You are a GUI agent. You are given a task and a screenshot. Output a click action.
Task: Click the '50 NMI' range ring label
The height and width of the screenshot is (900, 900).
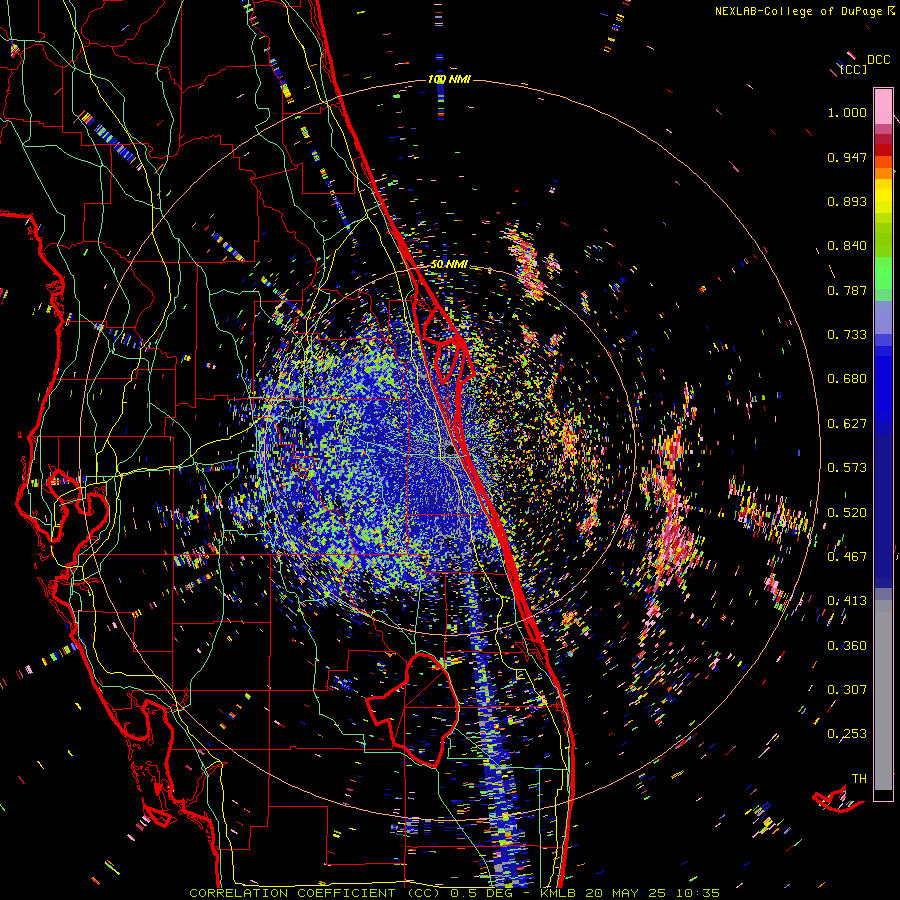tap(449, 265)
